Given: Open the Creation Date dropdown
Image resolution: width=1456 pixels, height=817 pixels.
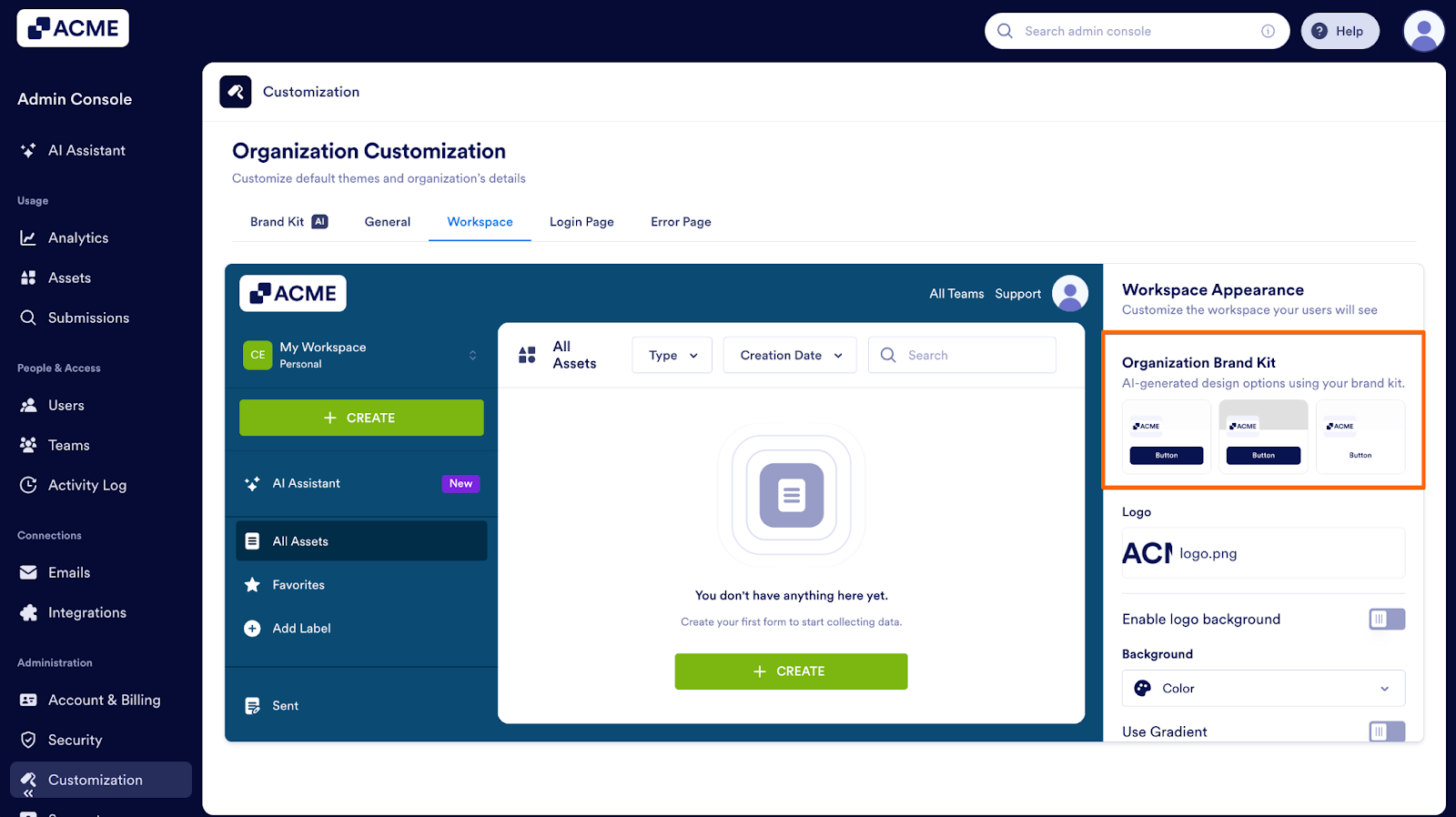Looking at the screenshot, I should point(790,355).
